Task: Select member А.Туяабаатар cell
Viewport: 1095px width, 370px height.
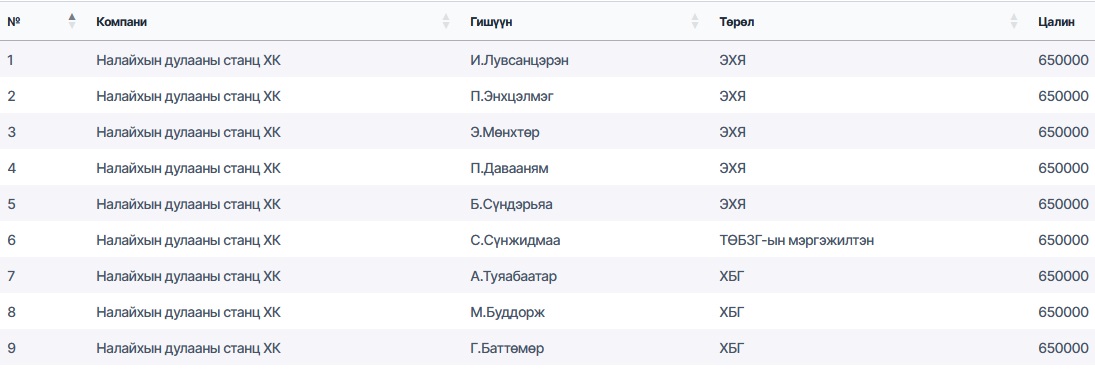Action: [514, 276]
